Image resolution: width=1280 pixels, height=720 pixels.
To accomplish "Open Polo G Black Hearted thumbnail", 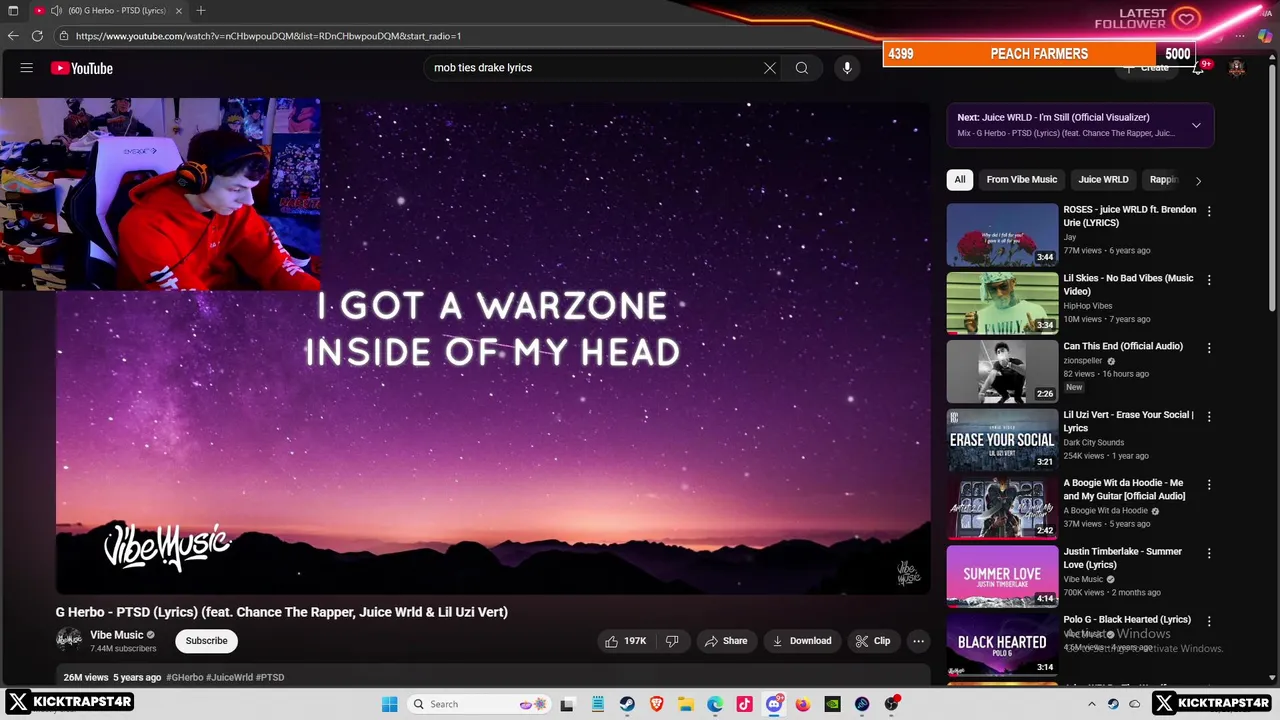I will pos(1002,645).
